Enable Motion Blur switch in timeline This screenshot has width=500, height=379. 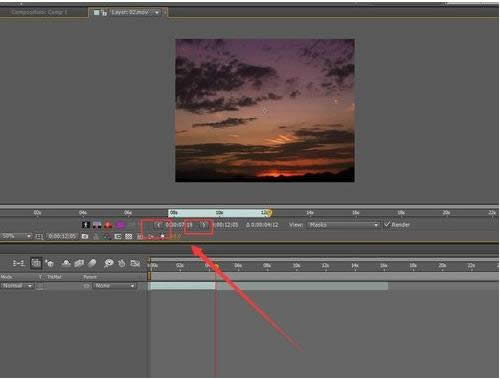[92, 263]
